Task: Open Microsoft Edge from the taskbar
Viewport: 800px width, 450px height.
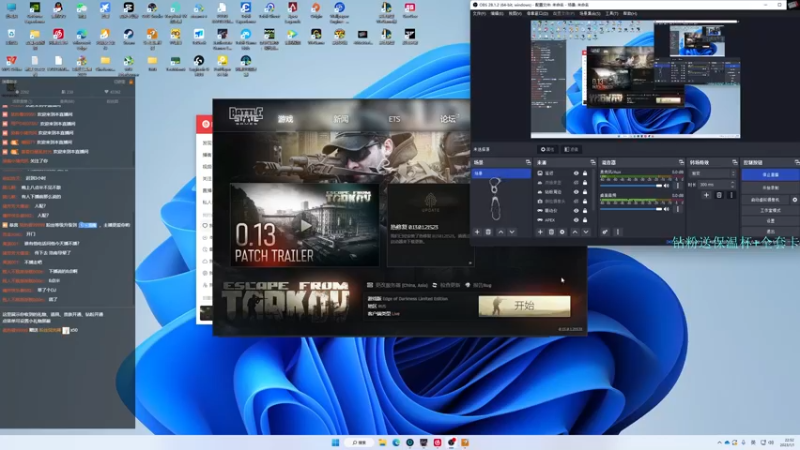Action: pyautogui.click(x=396, y=442)
